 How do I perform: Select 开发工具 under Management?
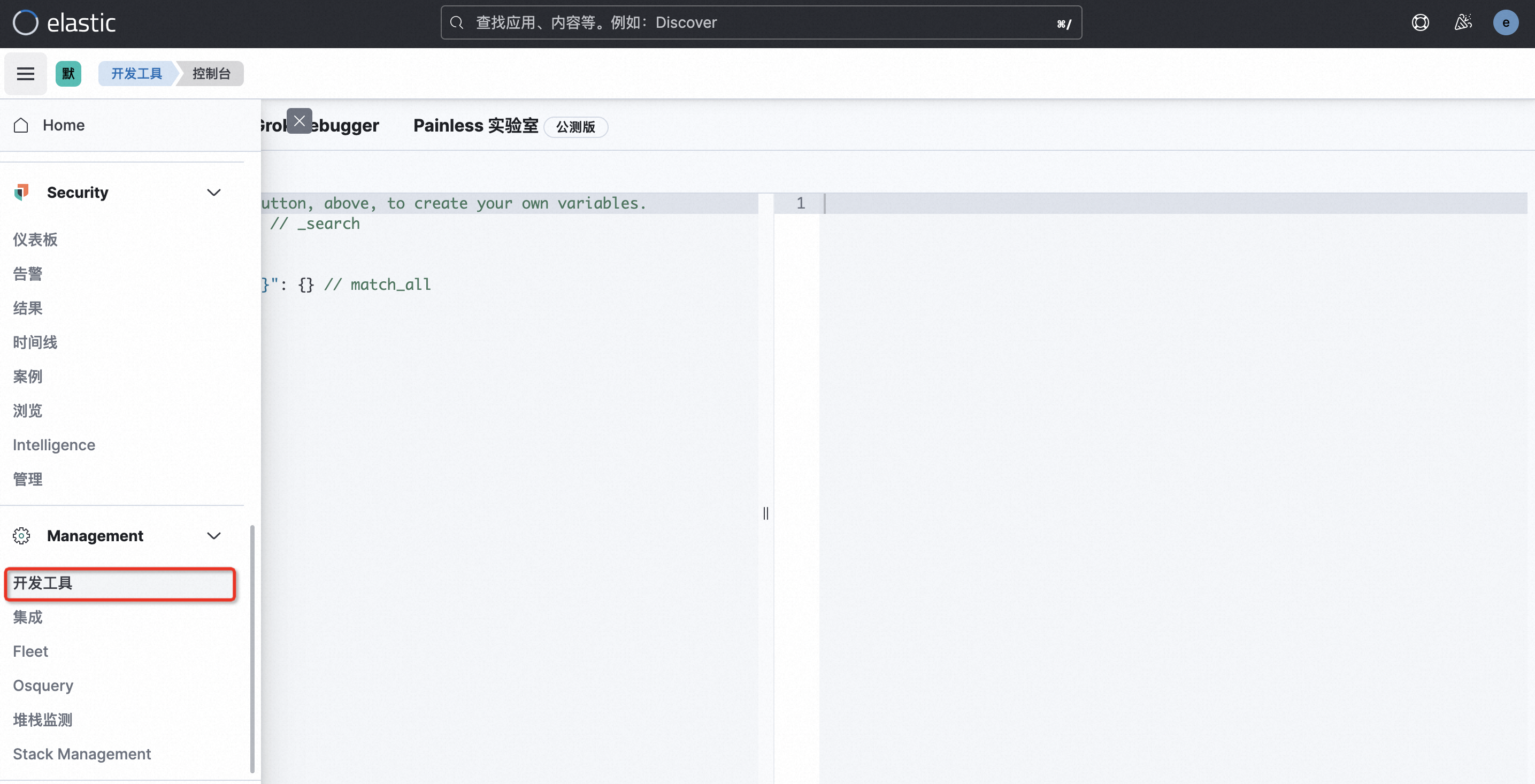coord(120,583)
